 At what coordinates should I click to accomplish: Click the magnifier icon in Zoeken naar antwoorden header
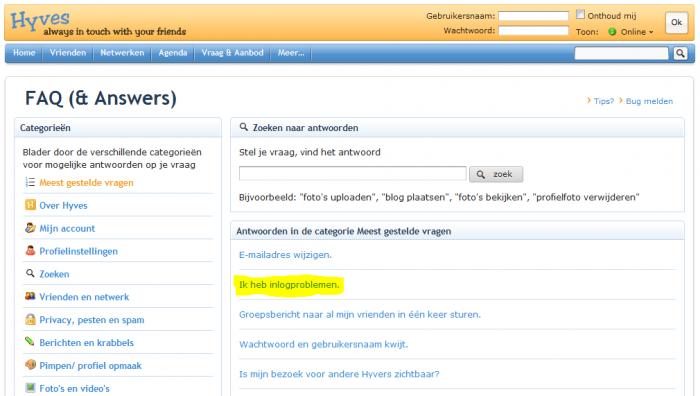tap(244, 127)
